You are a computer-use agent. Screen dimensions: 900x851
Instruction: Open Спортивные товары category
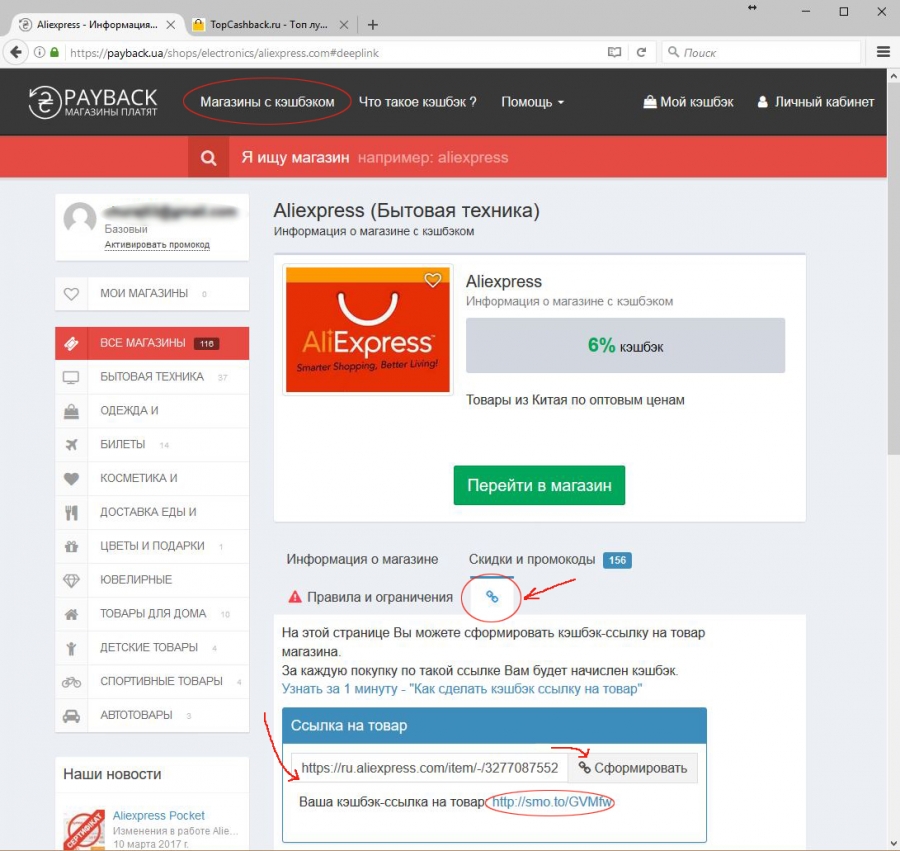tap(152, 682)
